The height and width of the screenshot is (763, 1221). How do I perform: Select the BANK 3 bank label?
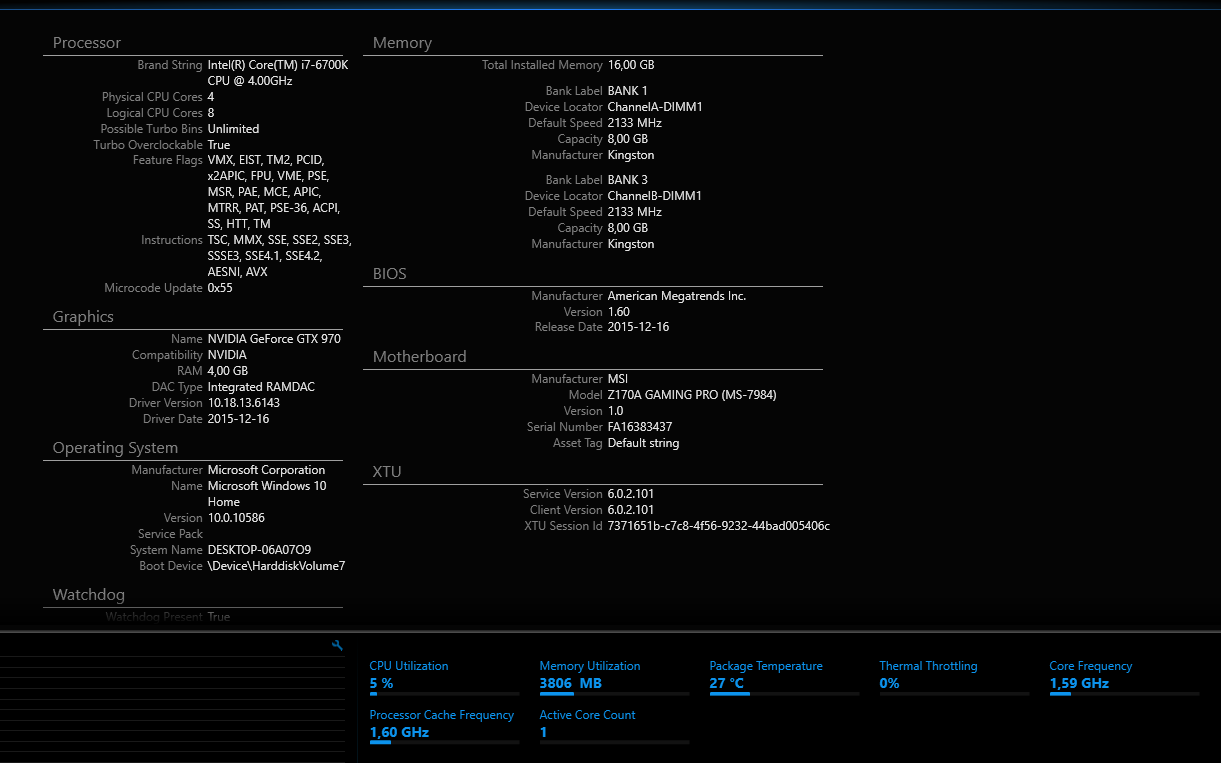tap(628, 180)
